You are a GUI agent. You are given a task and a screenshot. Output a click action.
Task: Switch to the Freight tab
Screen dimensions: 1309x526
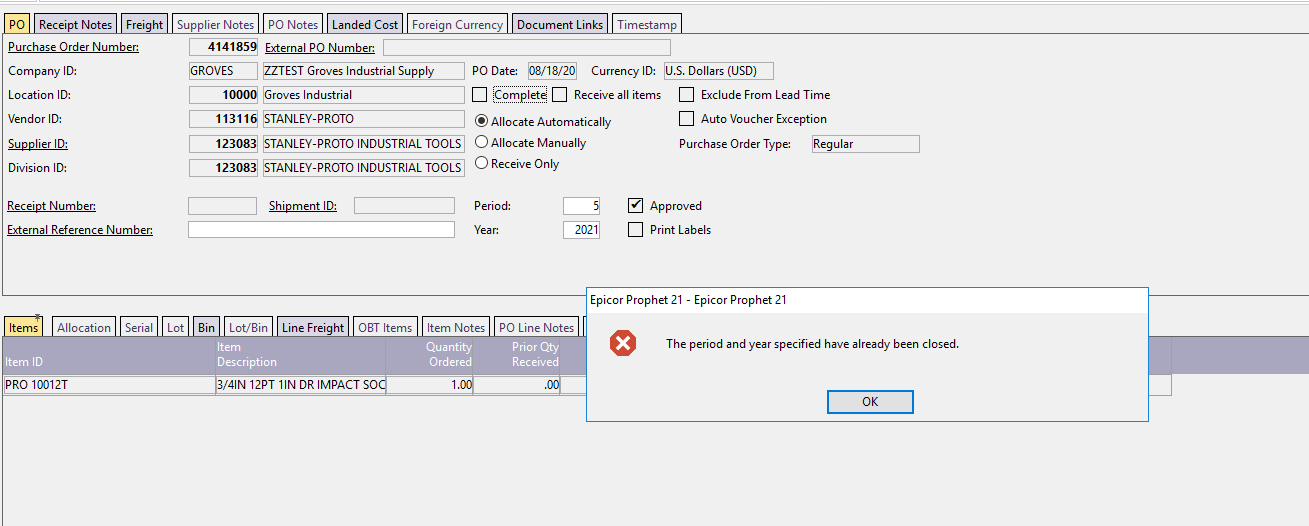[144, 24]
